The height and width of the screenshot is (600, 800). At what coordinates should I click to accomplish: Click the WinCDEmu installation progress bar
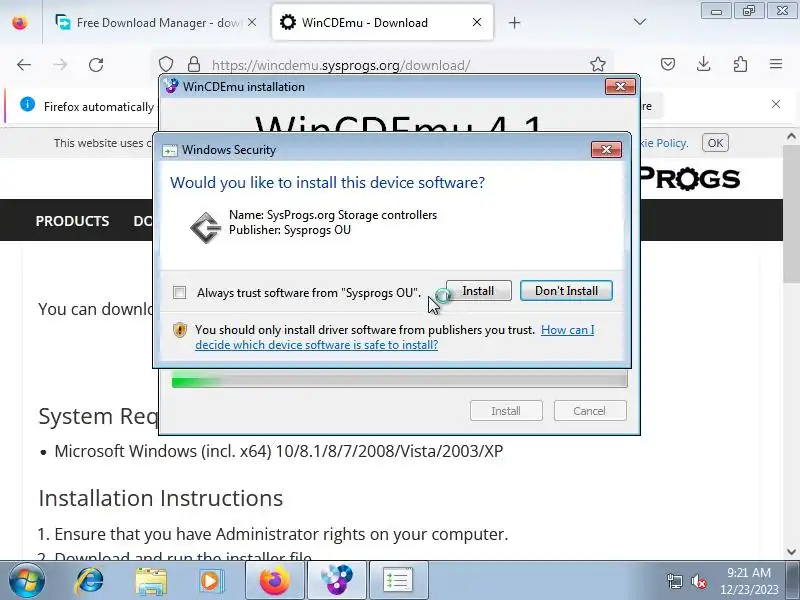(399, 380)
